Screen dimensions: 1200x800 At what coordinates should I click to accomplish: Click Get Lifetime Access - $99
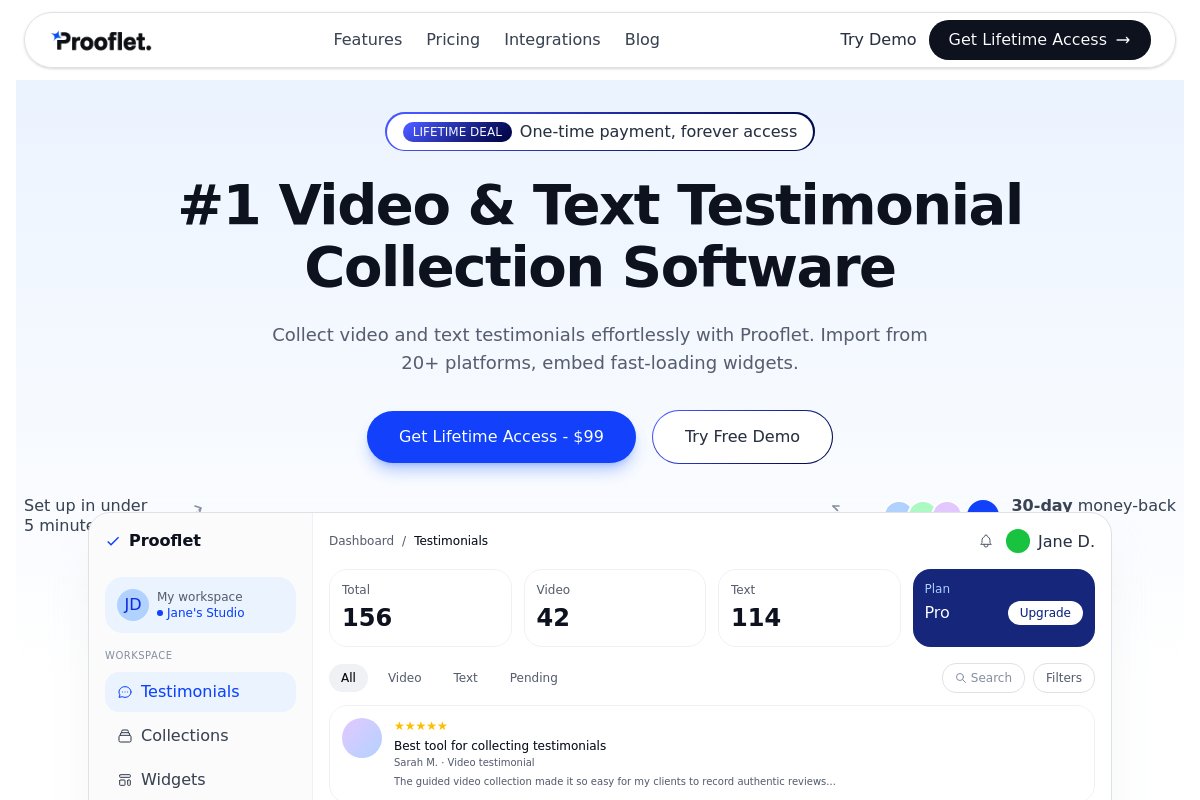click(x=501, y=436)
